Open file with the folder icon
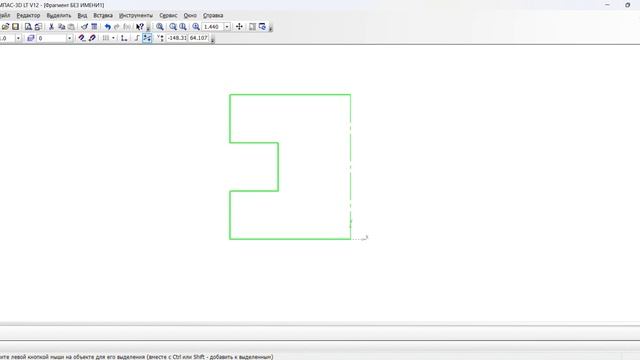640x360 pixels. pyautogui.click(x=5, y=27)
